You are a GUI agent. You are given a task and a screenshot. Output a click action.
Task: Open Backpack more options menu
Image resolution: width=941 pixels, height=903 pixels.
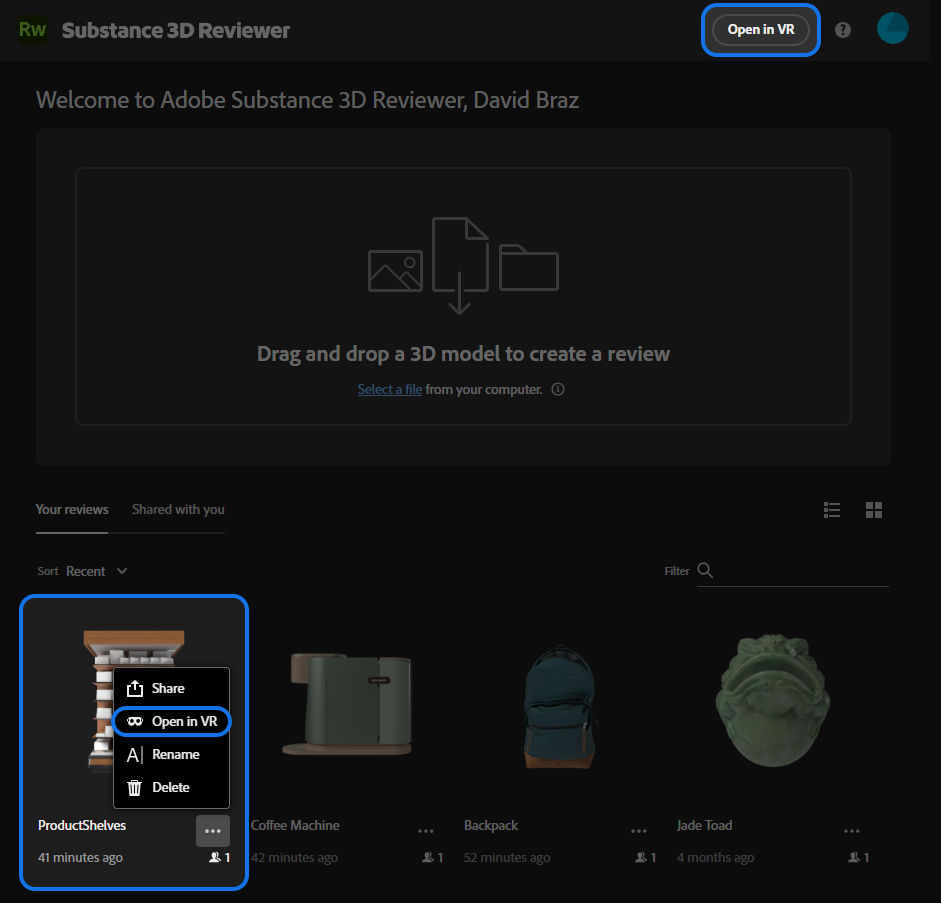pos(639,831)
